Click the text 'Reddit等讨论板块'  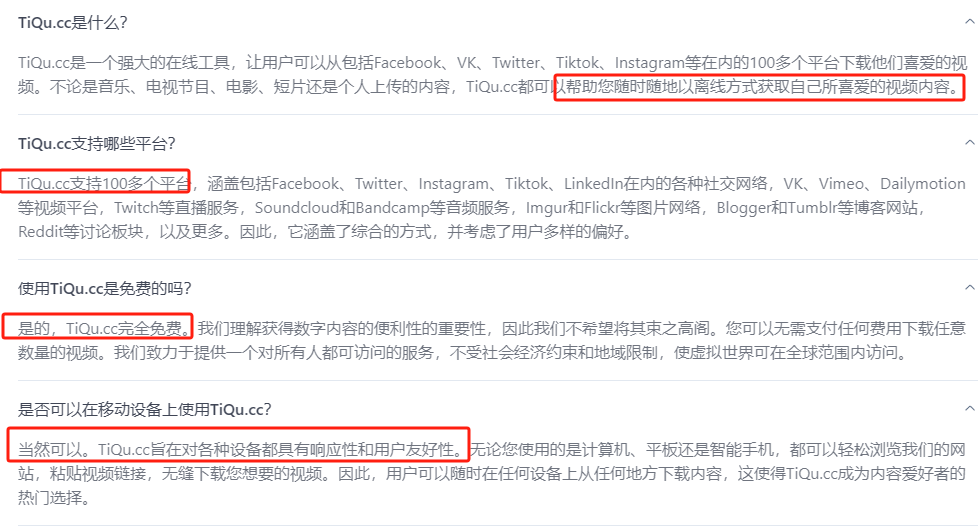tap(81, 232)
